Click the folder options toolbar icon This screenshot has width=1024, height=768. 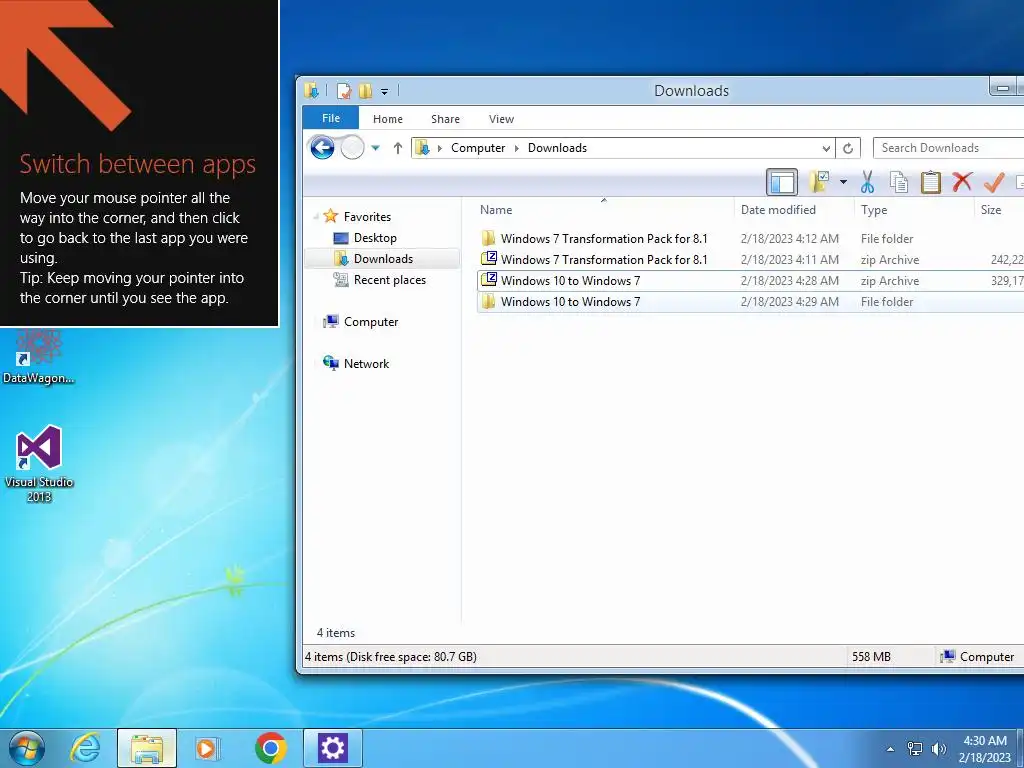click(x=819, y=182)
